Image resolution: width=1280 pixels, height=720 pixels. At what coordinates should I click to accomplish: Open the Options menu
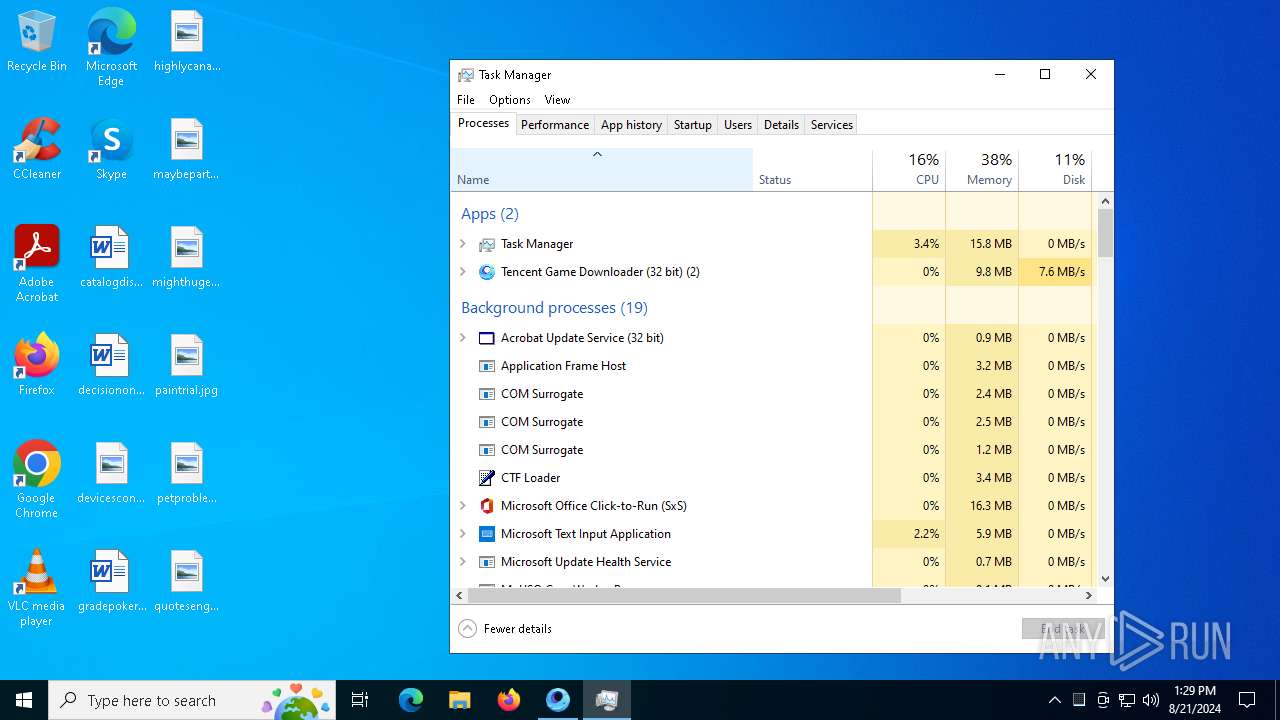pos(510,100)
